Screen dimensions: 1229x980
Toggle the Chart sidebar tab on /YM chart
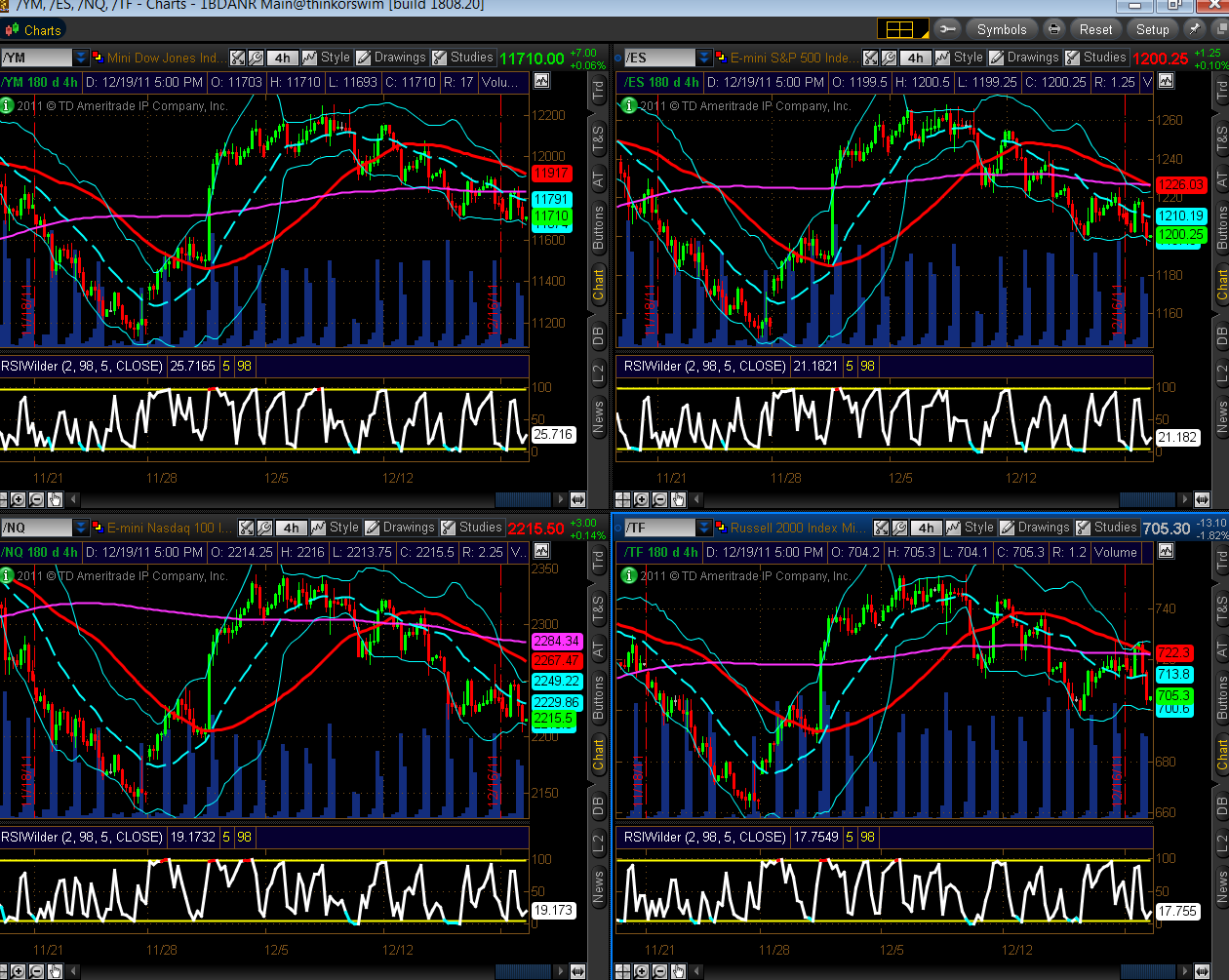tap(598, 285)
